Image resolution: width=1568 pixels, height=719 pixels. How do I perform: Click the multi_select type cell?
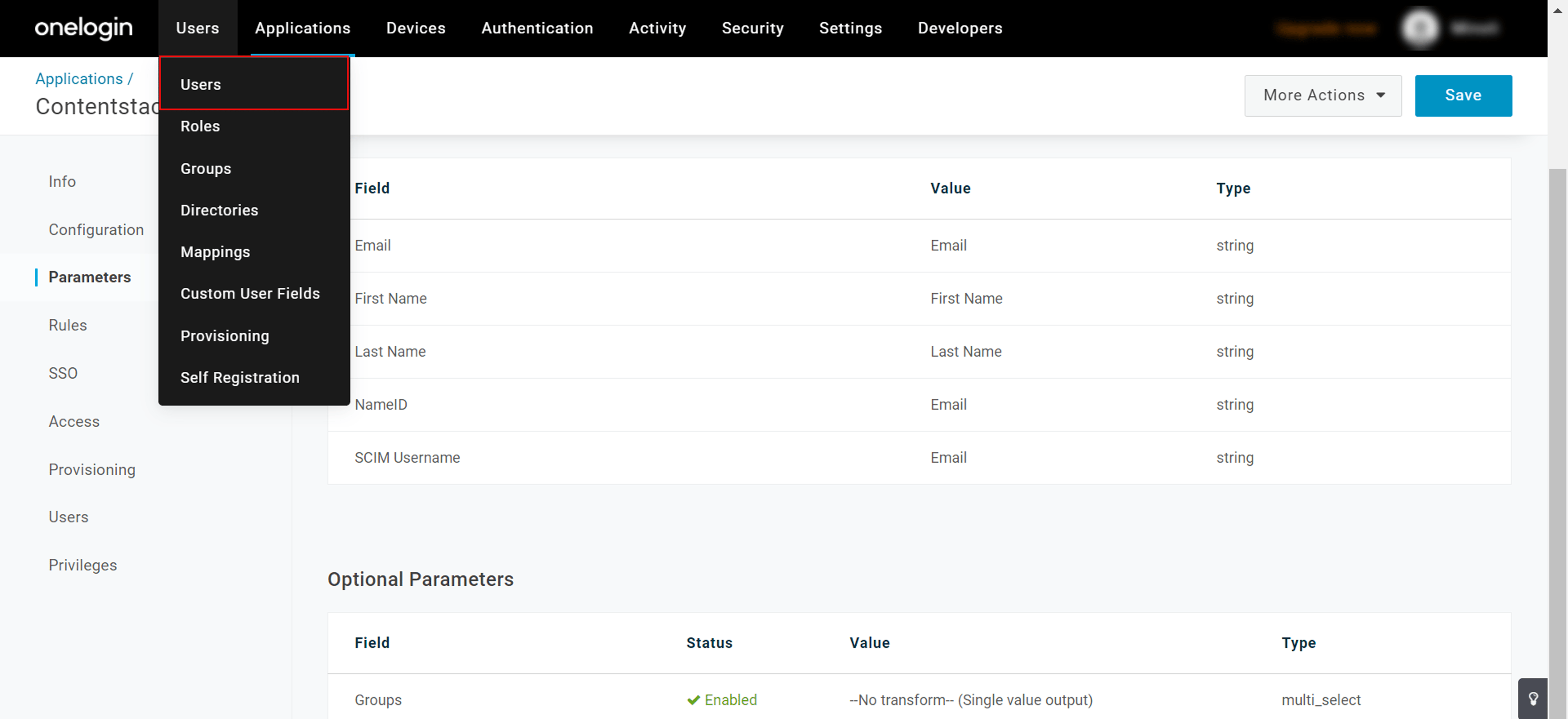coord(1321,699)
